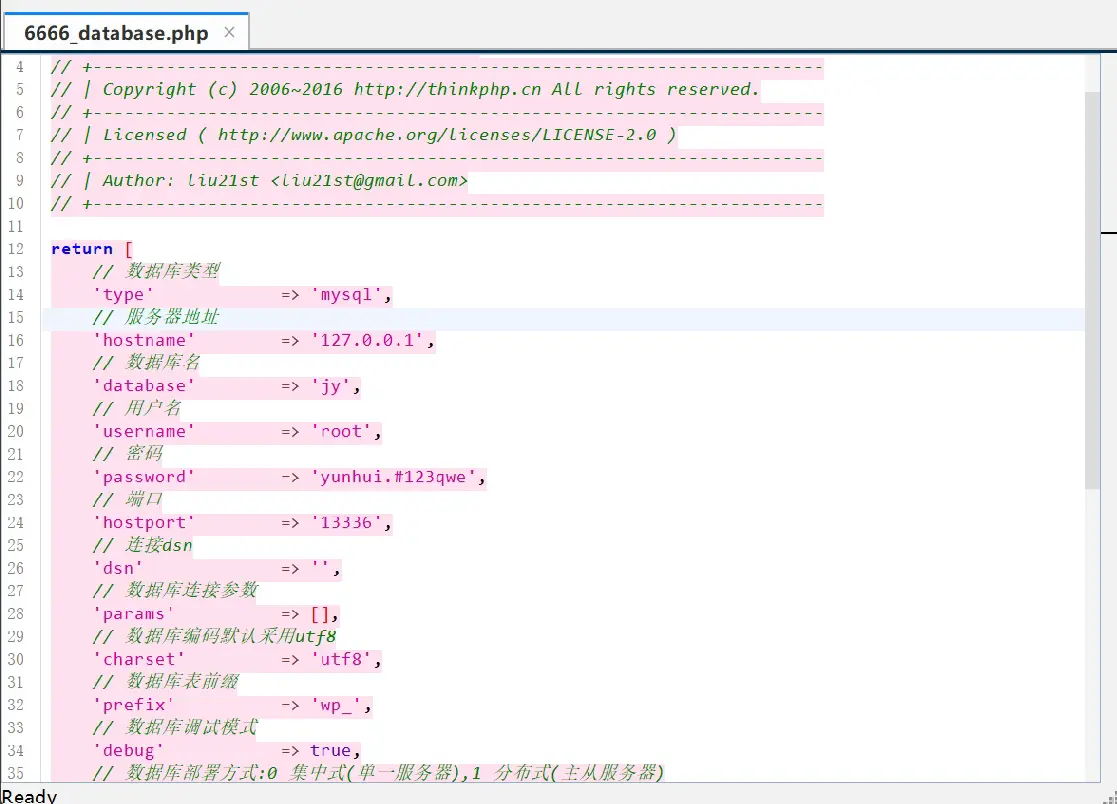Click the 连接dsn comment on line 25
1117x804 pixels.
pyautogui.click(x=142, y=545)
